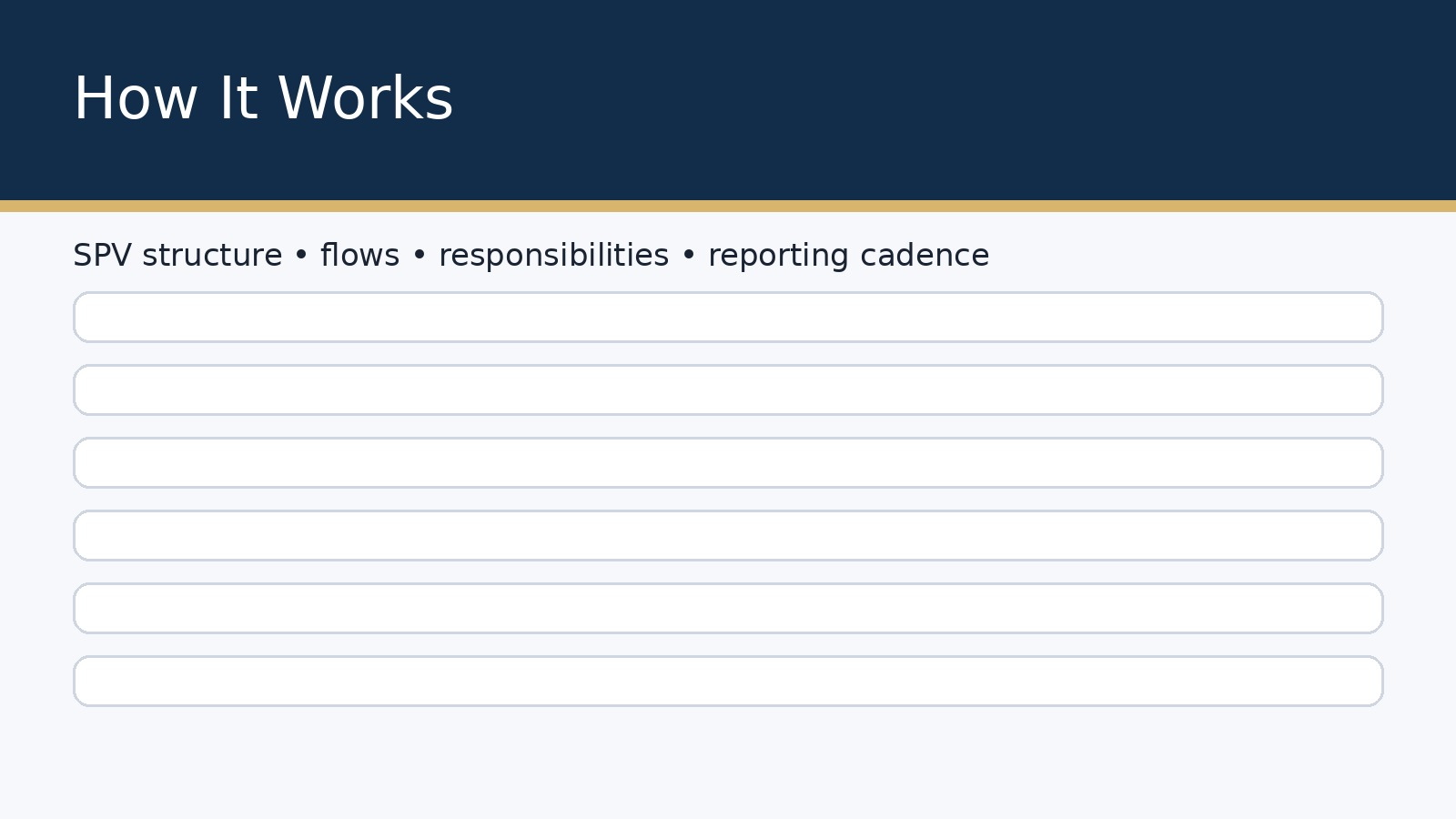Screen dimensions: 1456x819
Task: Select the fifth empty rounded box
Action: [728, 609]
